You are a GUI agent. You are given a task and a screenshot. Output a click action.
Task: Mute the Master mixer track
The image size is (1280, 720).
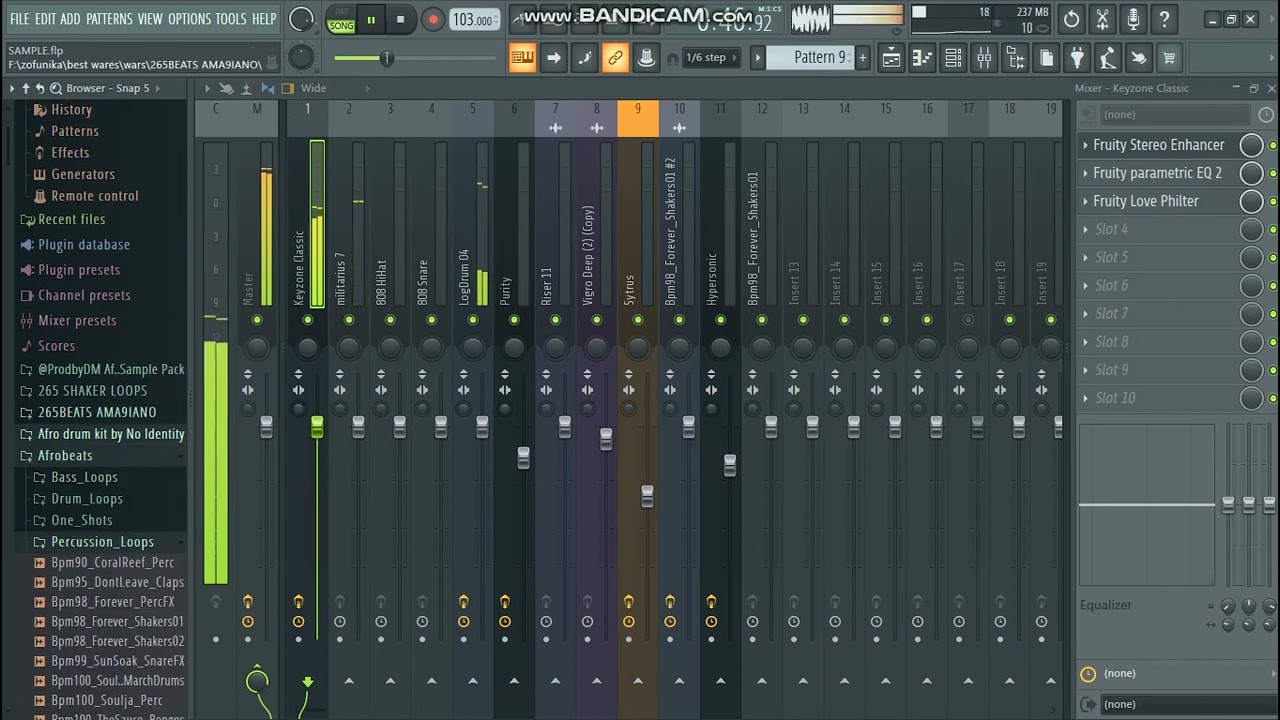click(x=257, y=320)
